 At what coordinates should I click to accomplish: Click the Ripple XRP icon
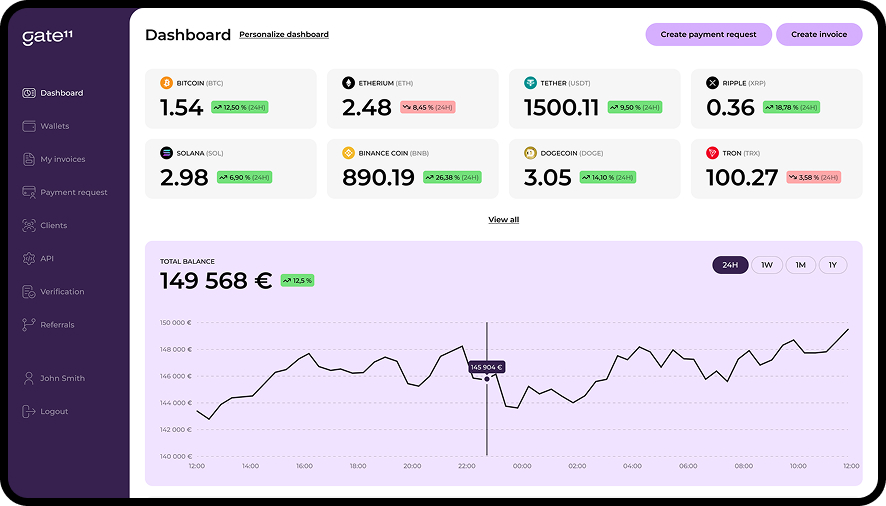pyautogui.click(x=712, y=83)
